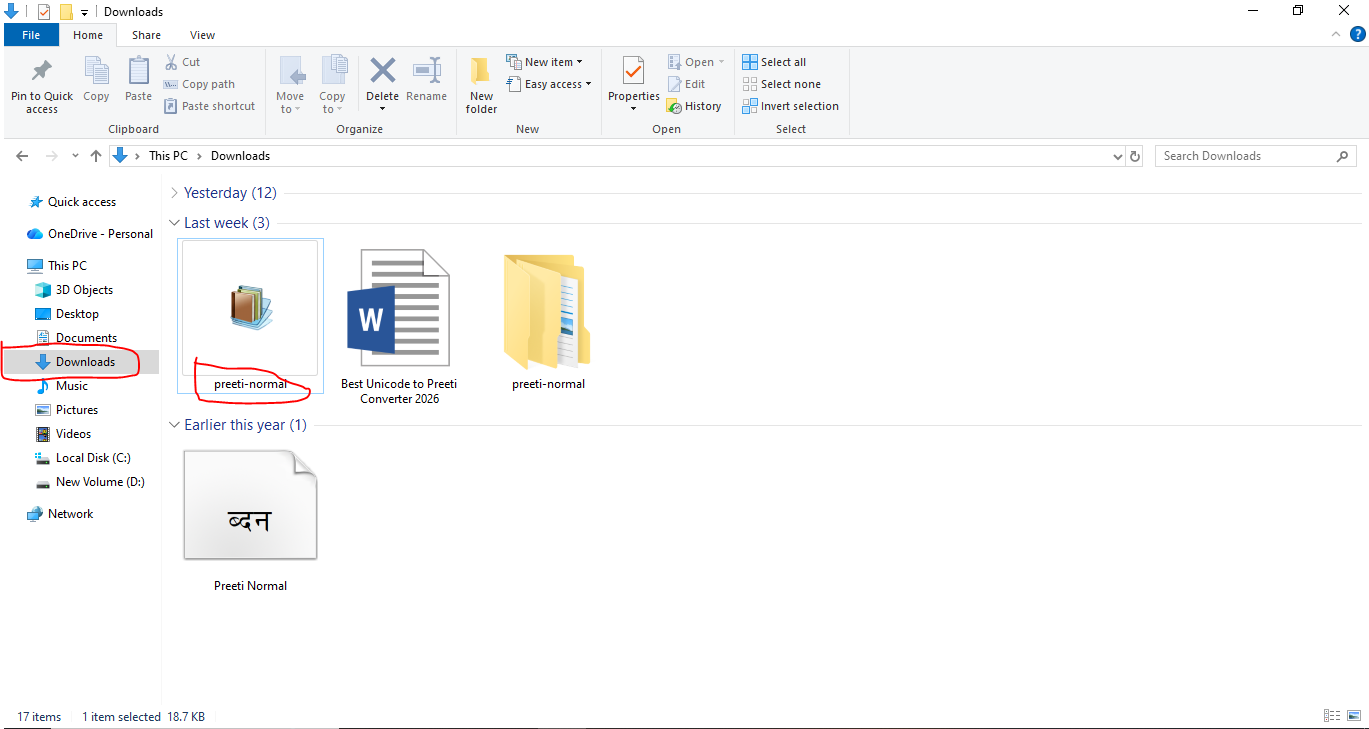Open the address bar history dropdown

[1118, 157]
